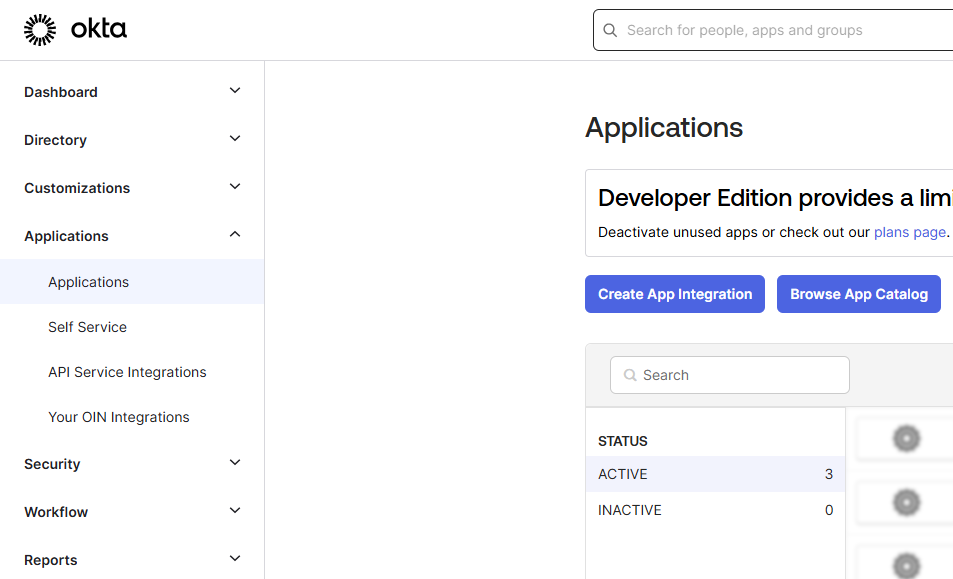953x579 pixels.
Task: Expand the Directory menu chevron
Action: click(235, 139)
